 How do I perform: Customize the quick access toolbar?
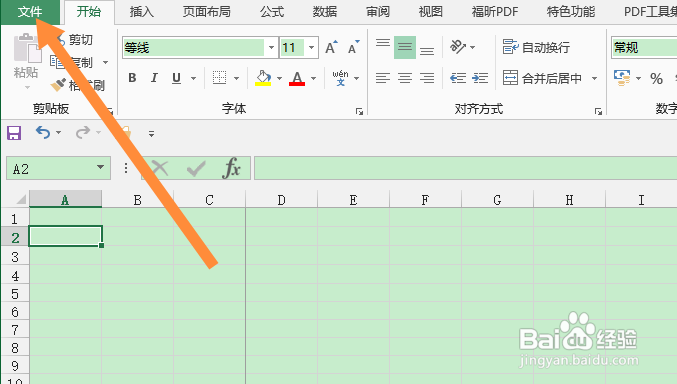(151, 134)
